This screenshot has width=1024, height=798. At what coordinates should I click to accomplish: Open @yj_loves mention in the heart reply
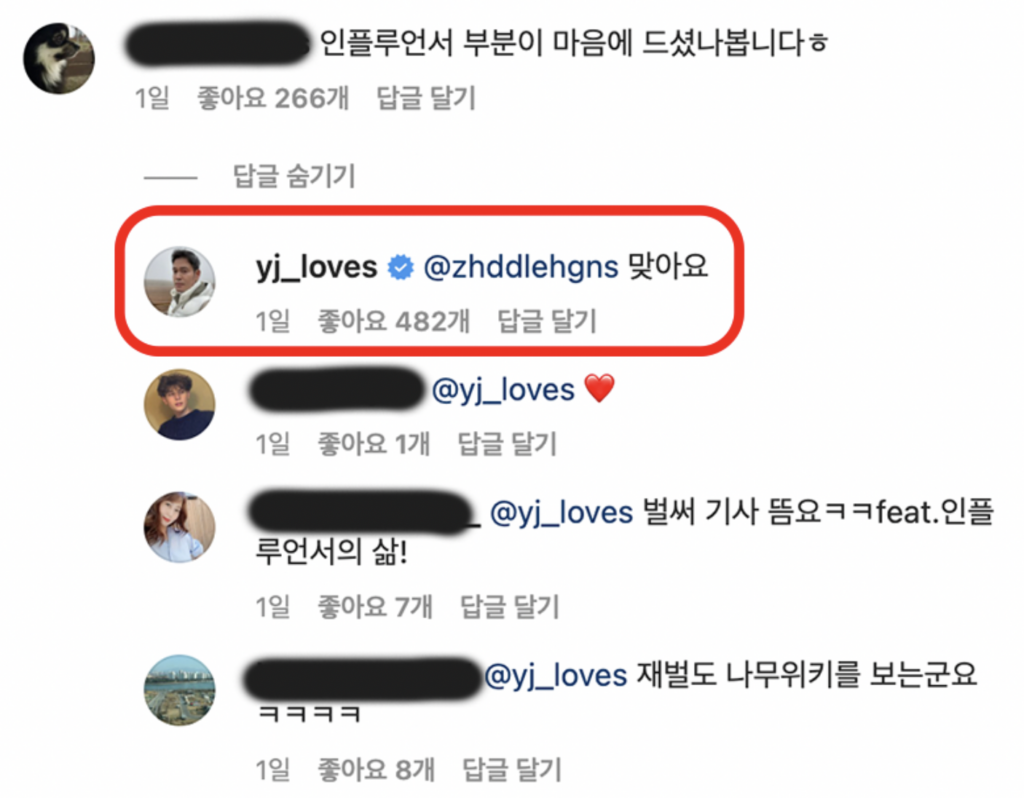click(503, 390)
